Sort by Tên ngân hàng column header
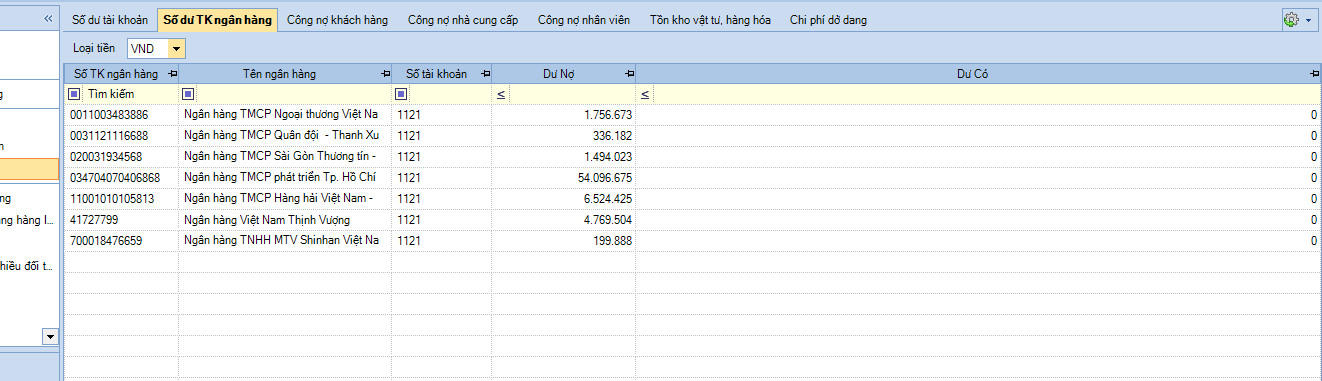 point(279,74)
